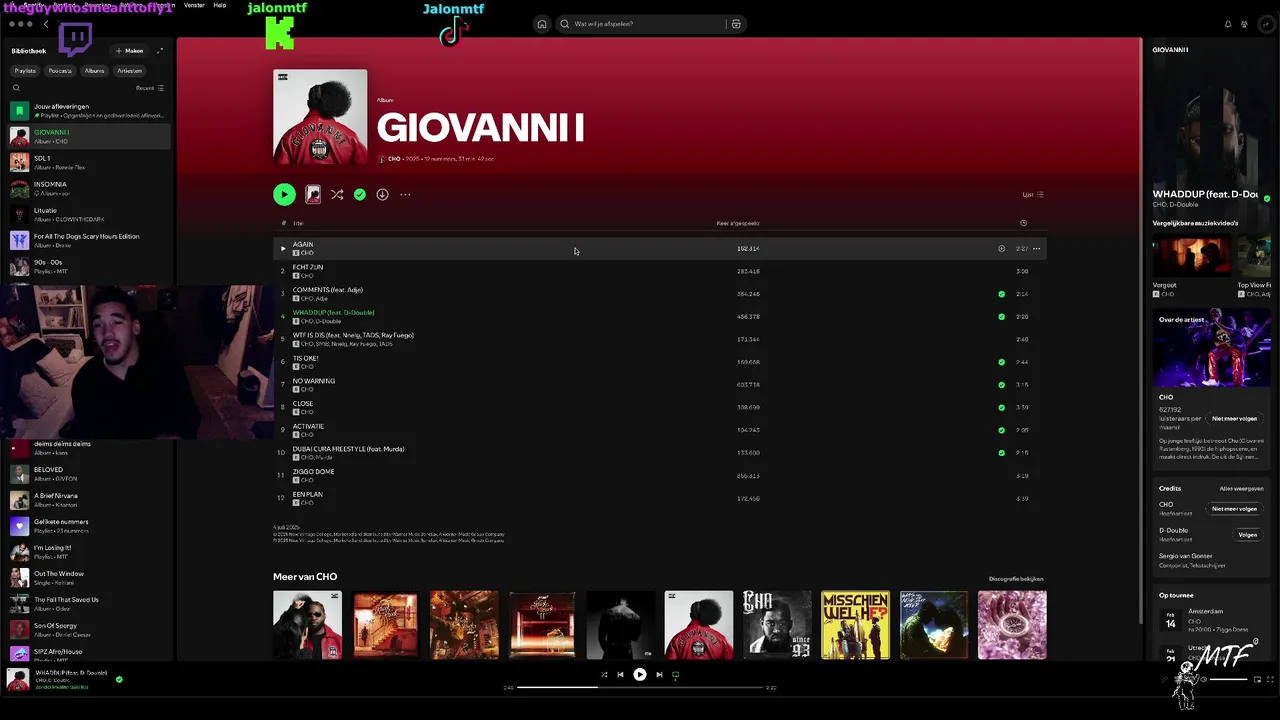The height and width of the screenshot is (720, 1280).
Task: Download the GIOVANNI I album
Action: coord(382,195)
